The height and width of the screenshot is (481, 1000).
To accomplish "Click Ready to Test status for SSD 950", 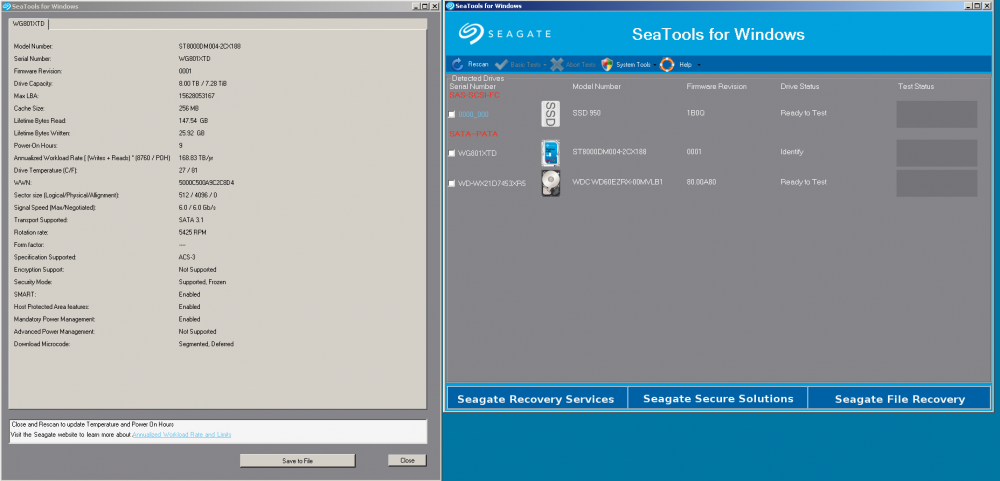I will [x=804, y=113].
